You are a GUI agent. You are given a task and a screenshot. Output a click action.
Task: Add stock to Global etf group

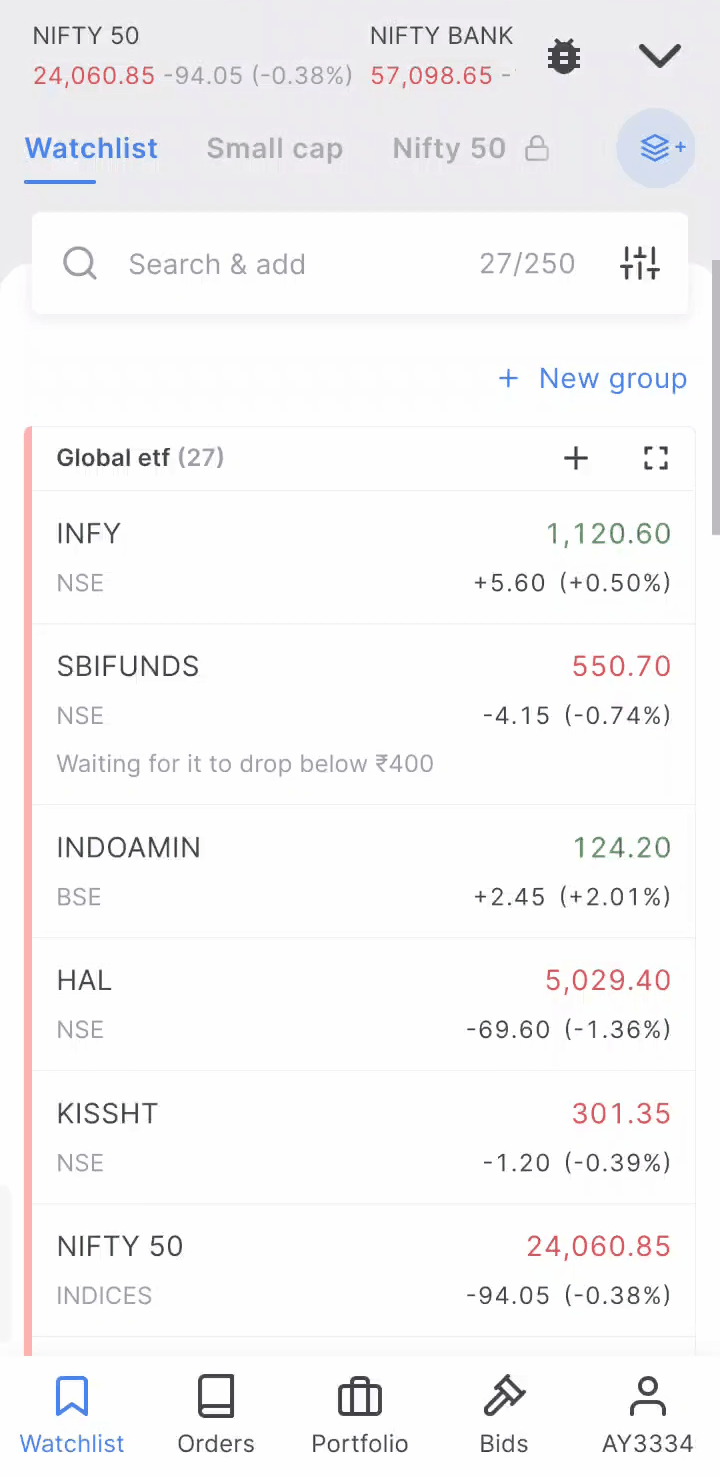(576, 458)
